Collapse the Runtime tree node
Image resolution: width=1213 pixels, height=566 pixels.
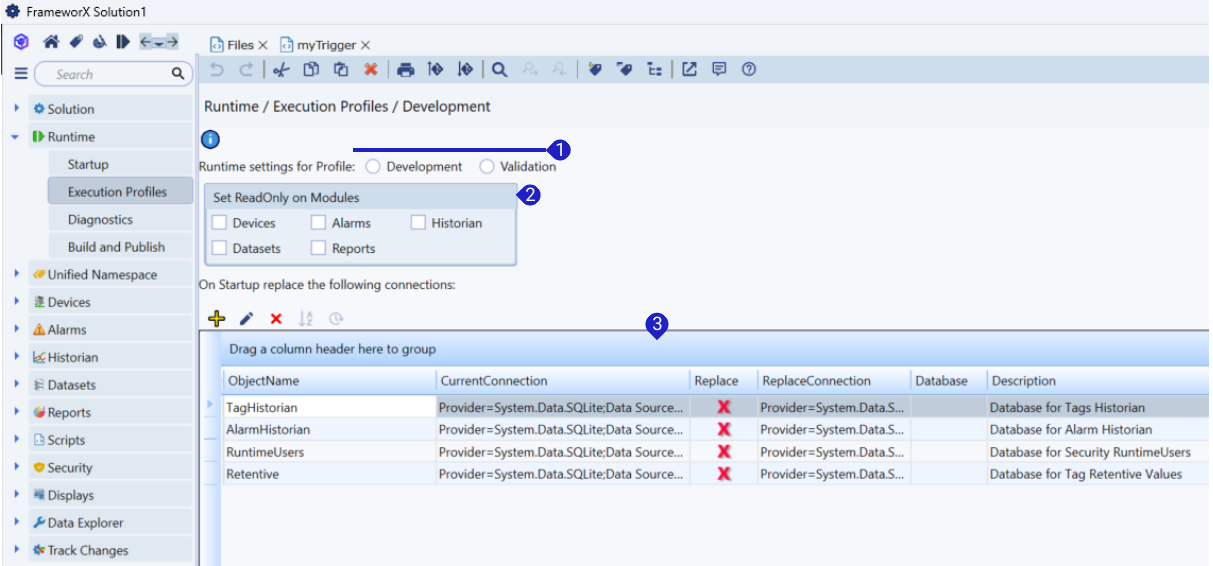(16, 137)
